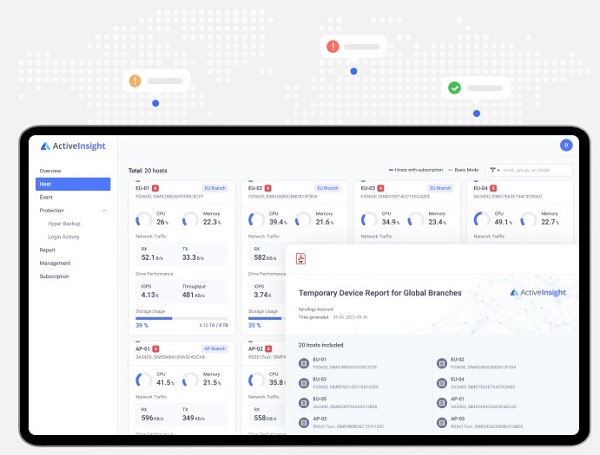The image size is (600, 455).
Task: Click the EU Branch tag on EU-01
Action: (x=215, y=188)
